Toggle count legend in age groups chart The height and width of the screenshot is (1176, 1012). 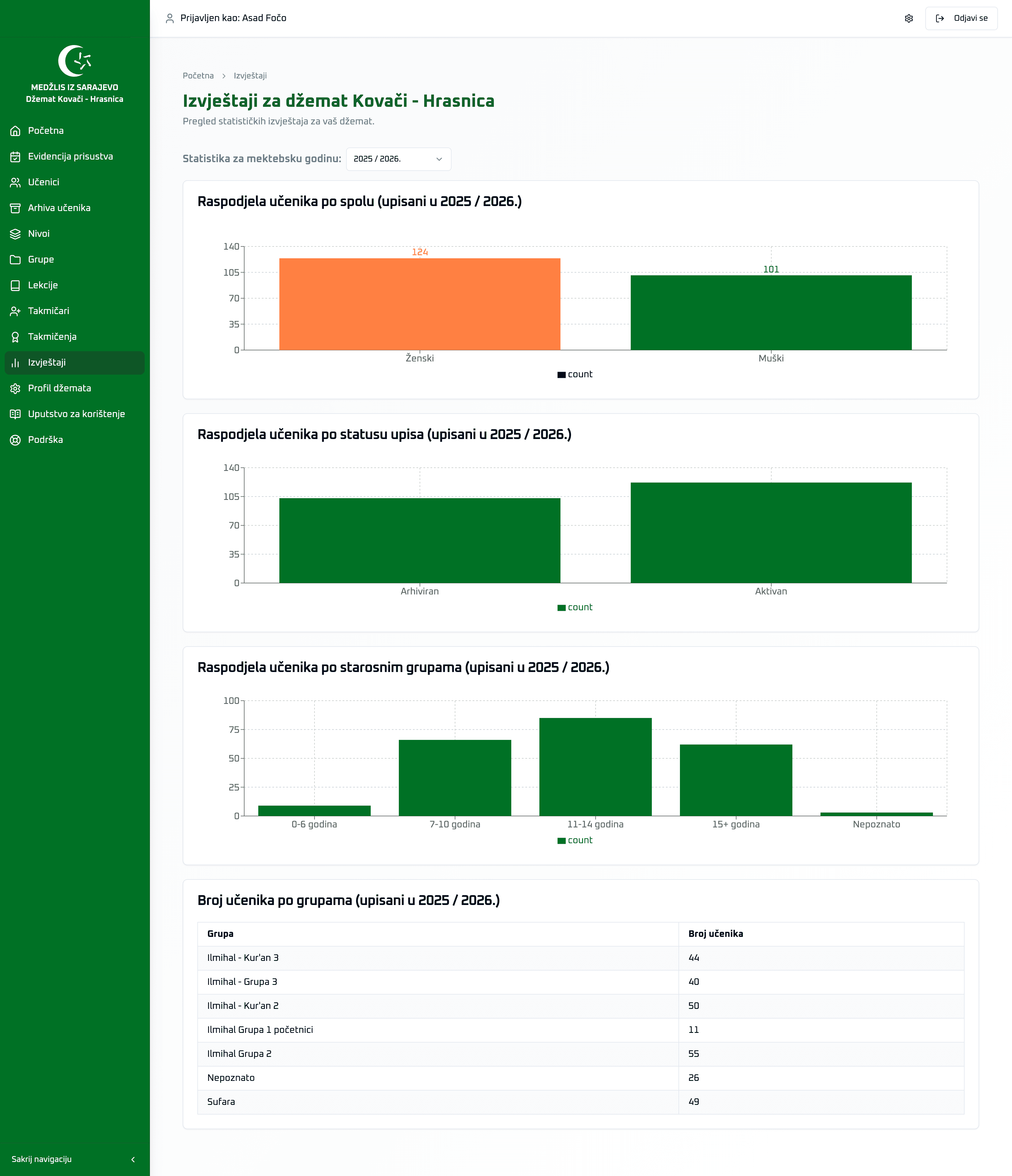click(x=575, y=841)
